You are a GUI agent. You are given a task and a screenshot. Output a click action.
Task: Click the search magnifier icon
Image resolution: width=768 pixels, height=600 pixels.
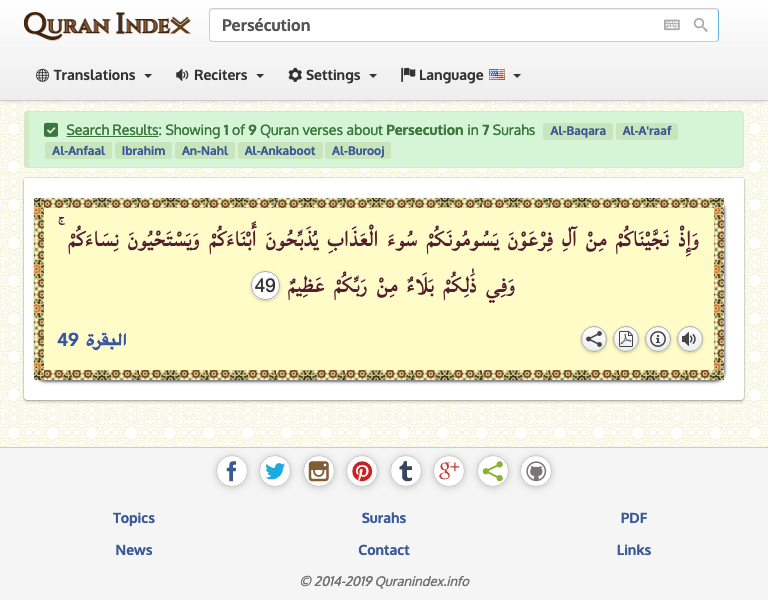point(700,25)
